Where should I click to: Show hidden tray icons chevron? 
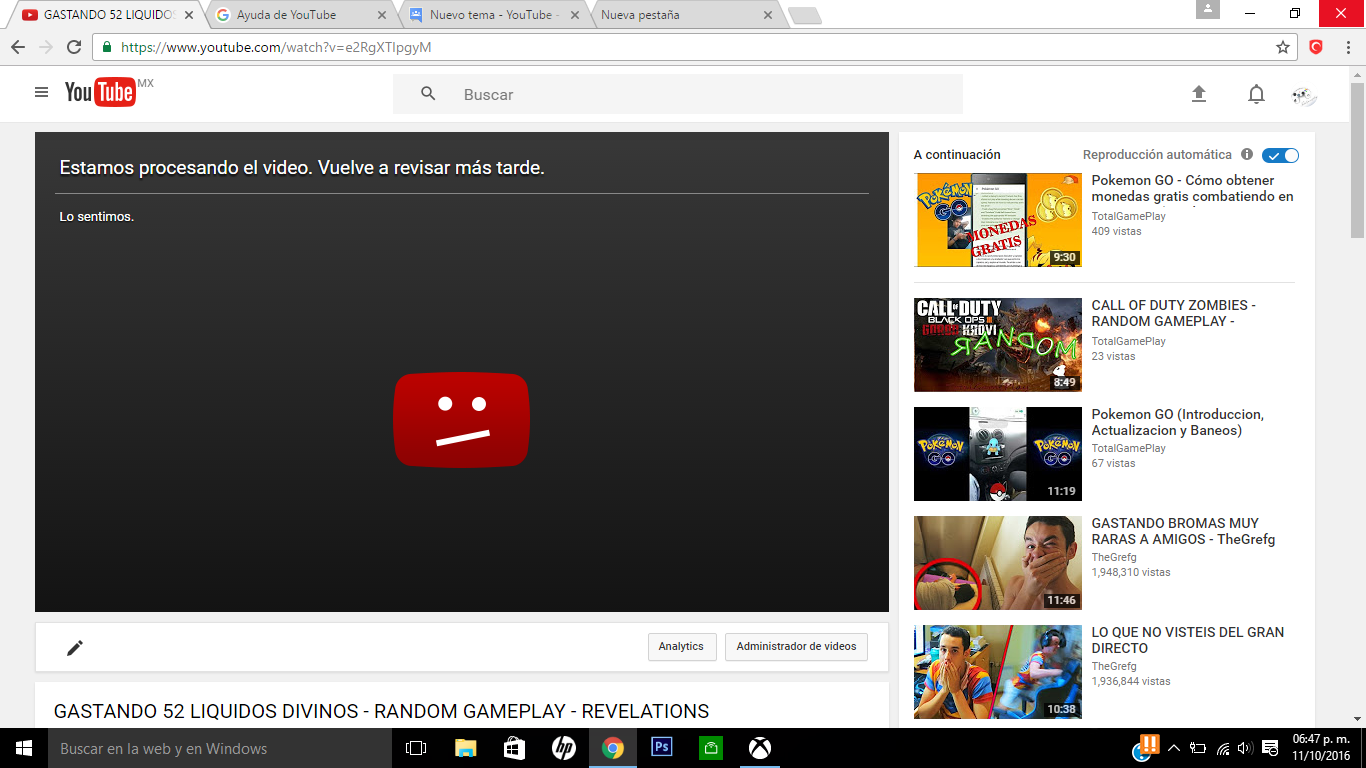[1174, 748]
